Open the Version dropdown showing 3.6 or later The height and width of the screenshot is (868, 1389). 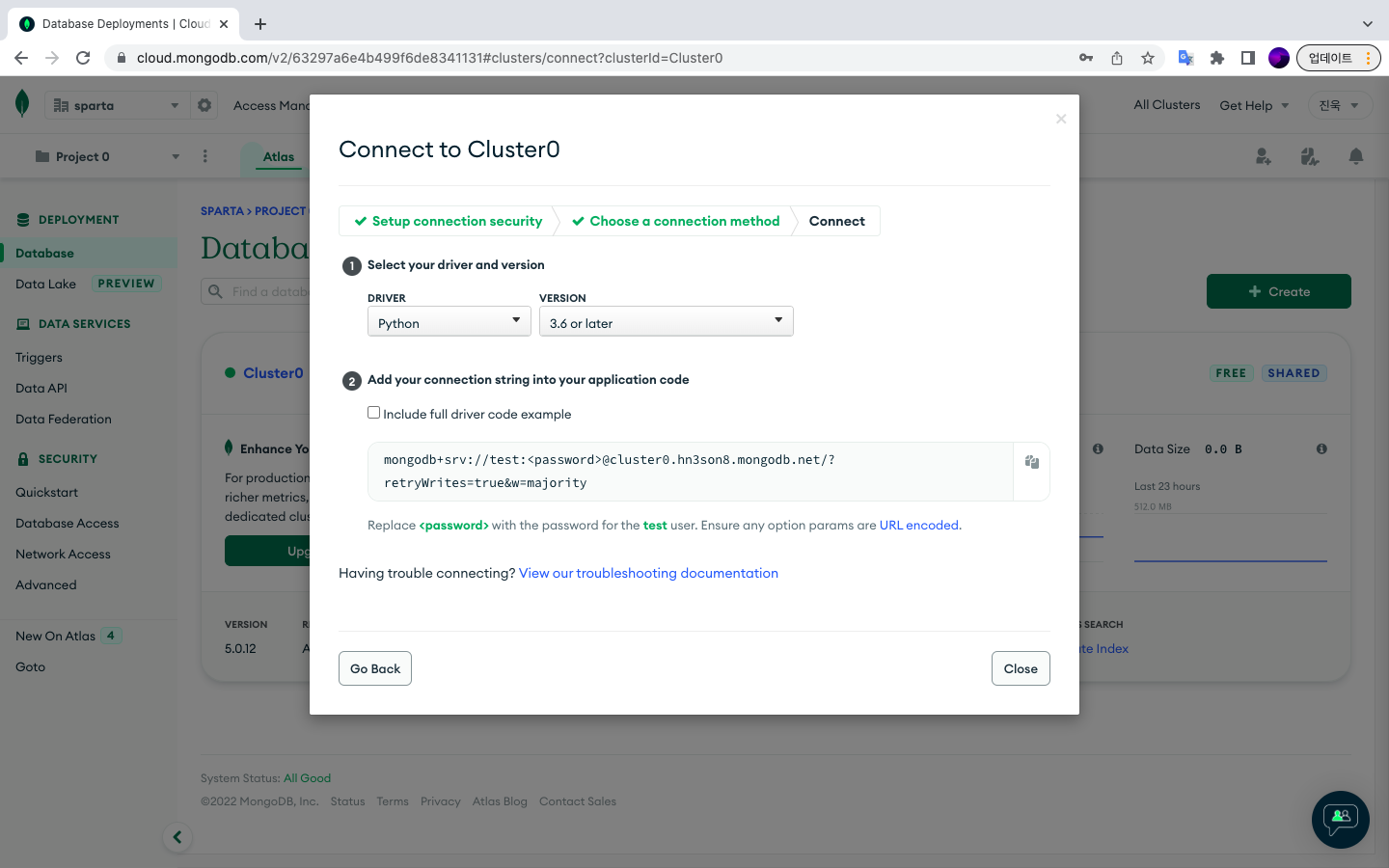tap(667, 322)
